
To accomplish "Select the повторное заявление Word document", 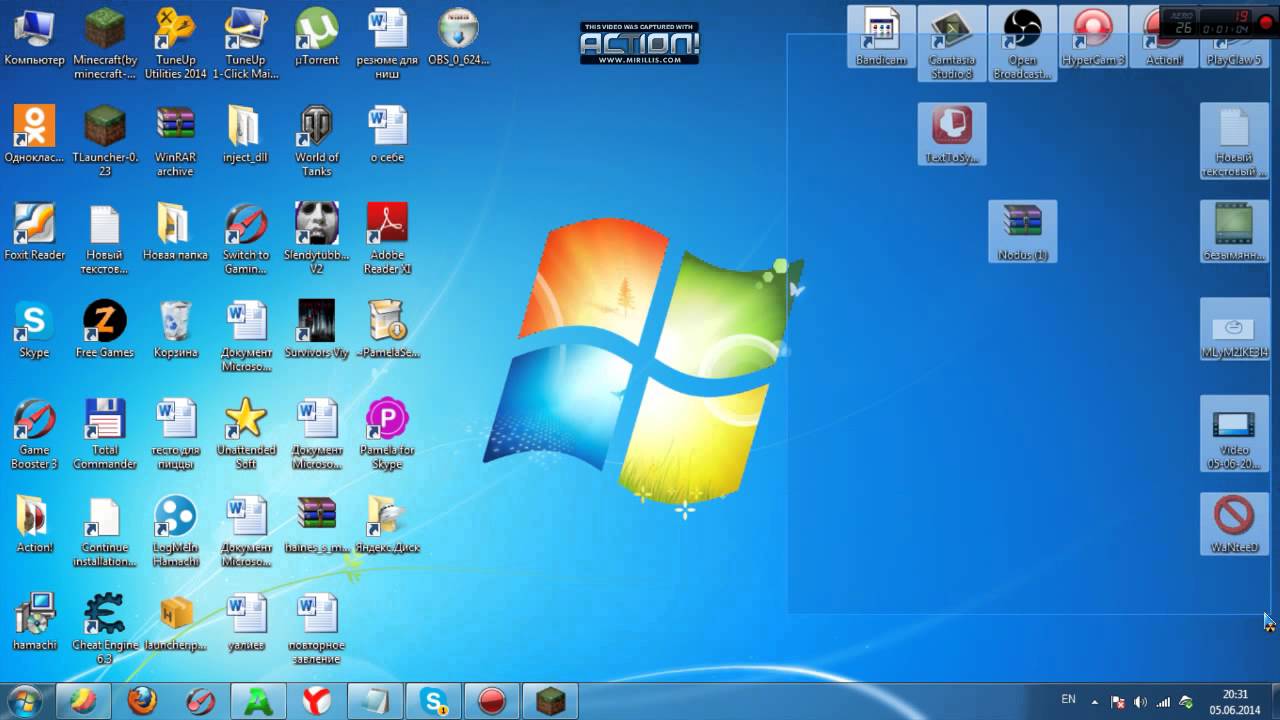I will click(x=317, y=630).
